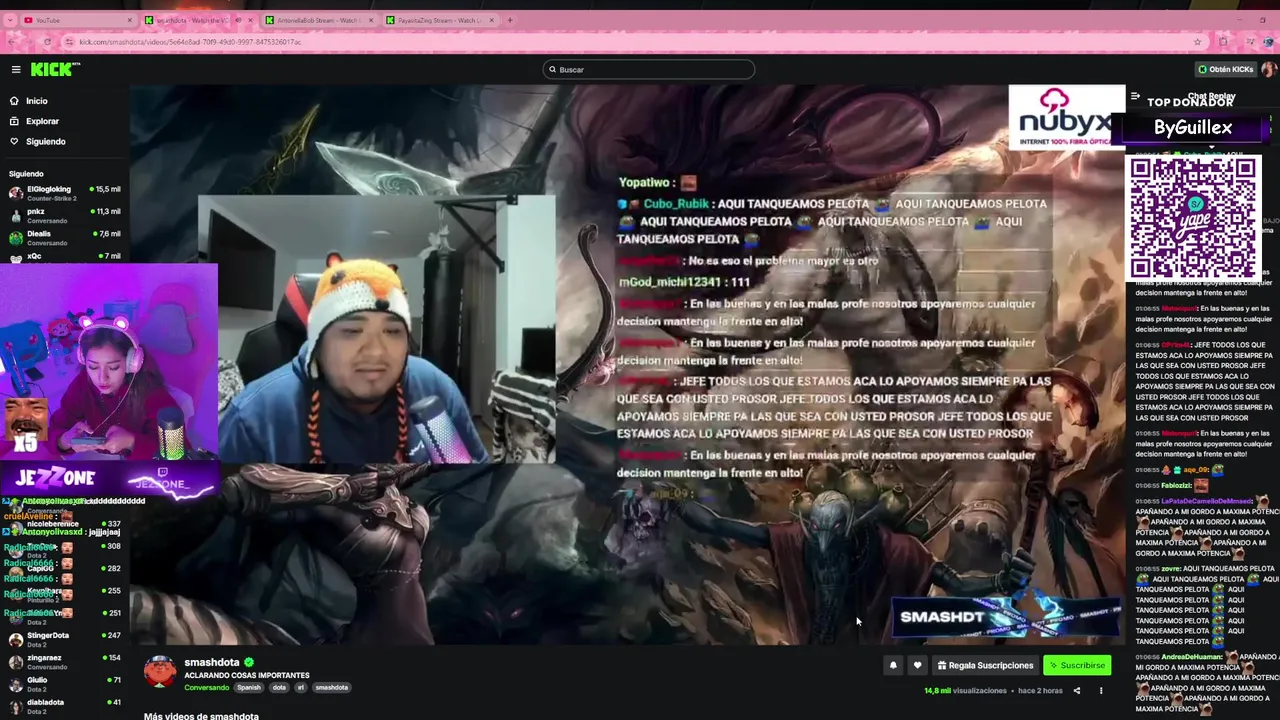Image resolution: width=1280 pixels, height=720 pixels.
Task: Open smashdota channel name link
Action: (x=212, y=662)
